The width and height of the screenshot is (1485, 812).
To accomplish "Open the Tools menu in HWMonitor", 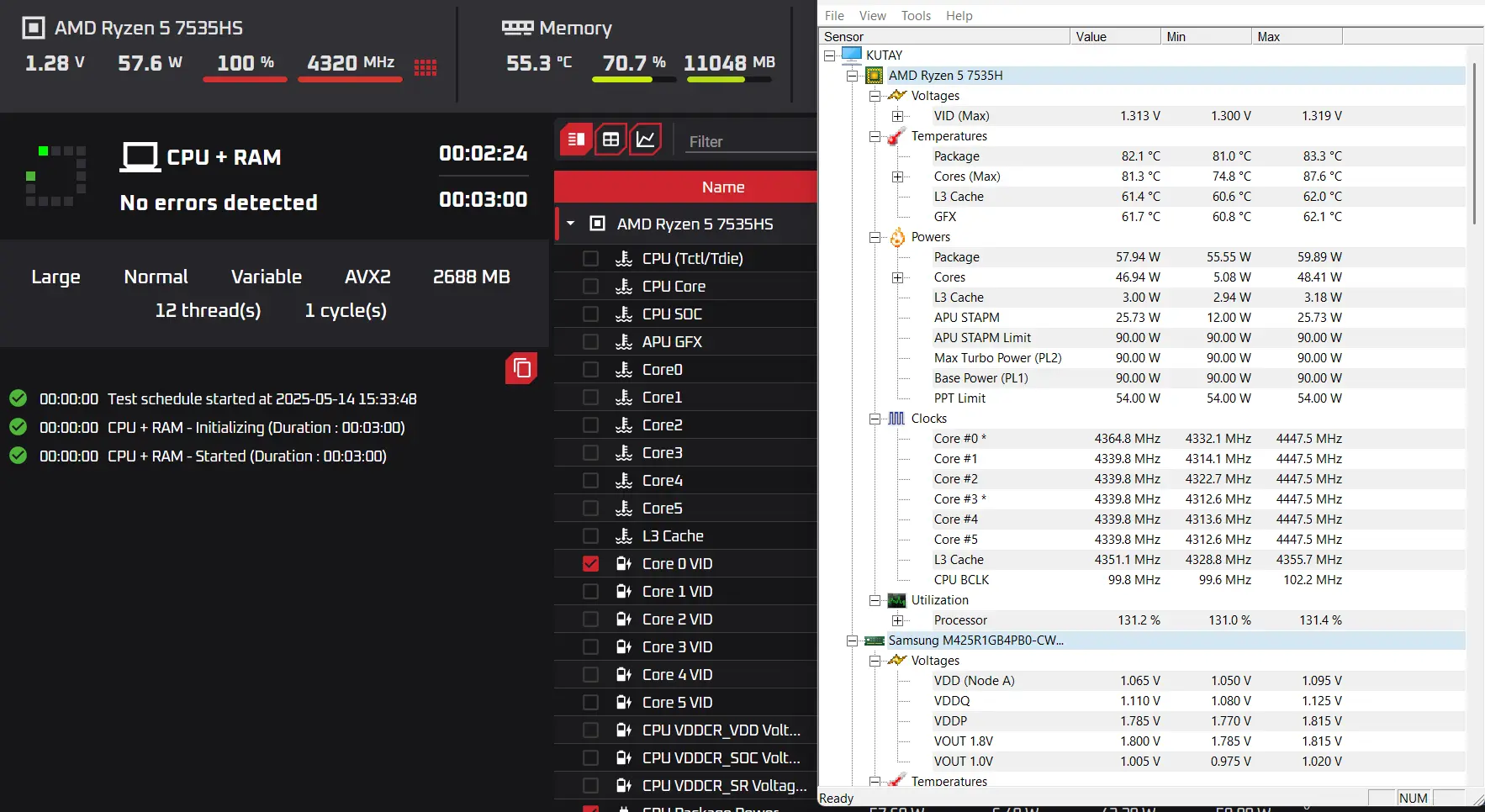I will tap(916, 15).
